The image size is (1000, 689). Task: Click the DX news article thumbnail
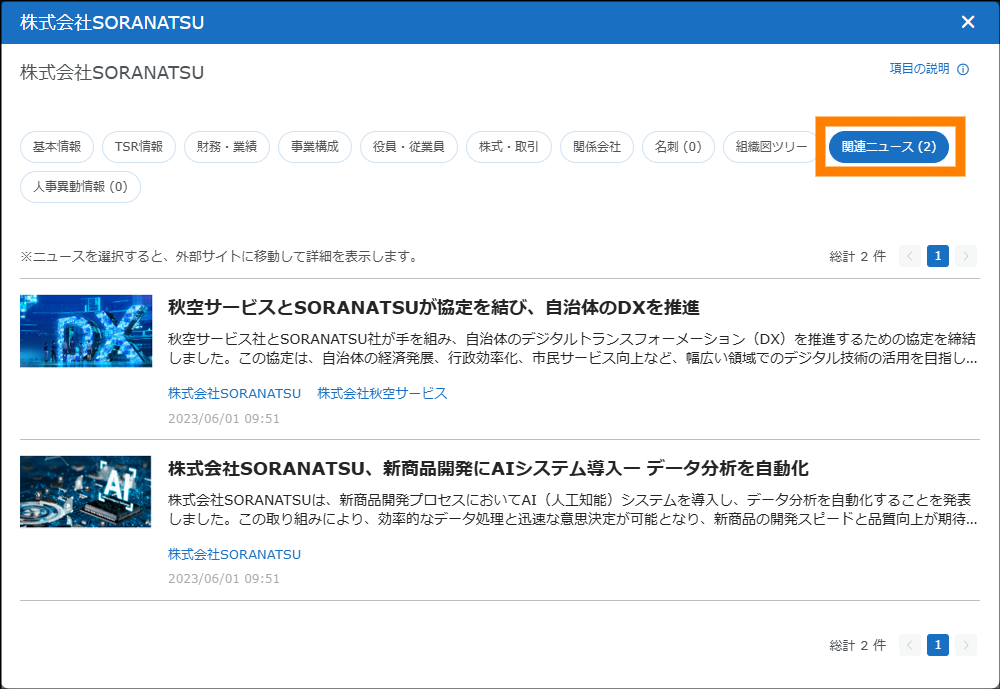[x=86, y=331]
